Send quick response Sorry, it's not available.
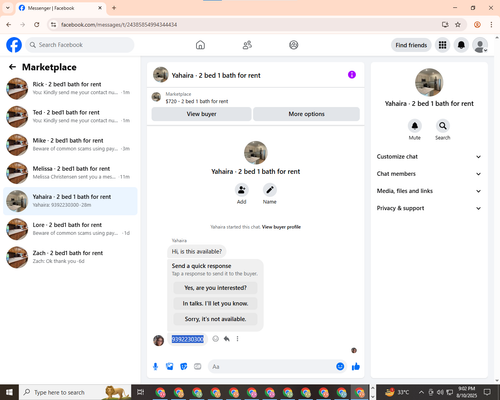The height and width of the screenshot is (400, 500). coord(215,319)
